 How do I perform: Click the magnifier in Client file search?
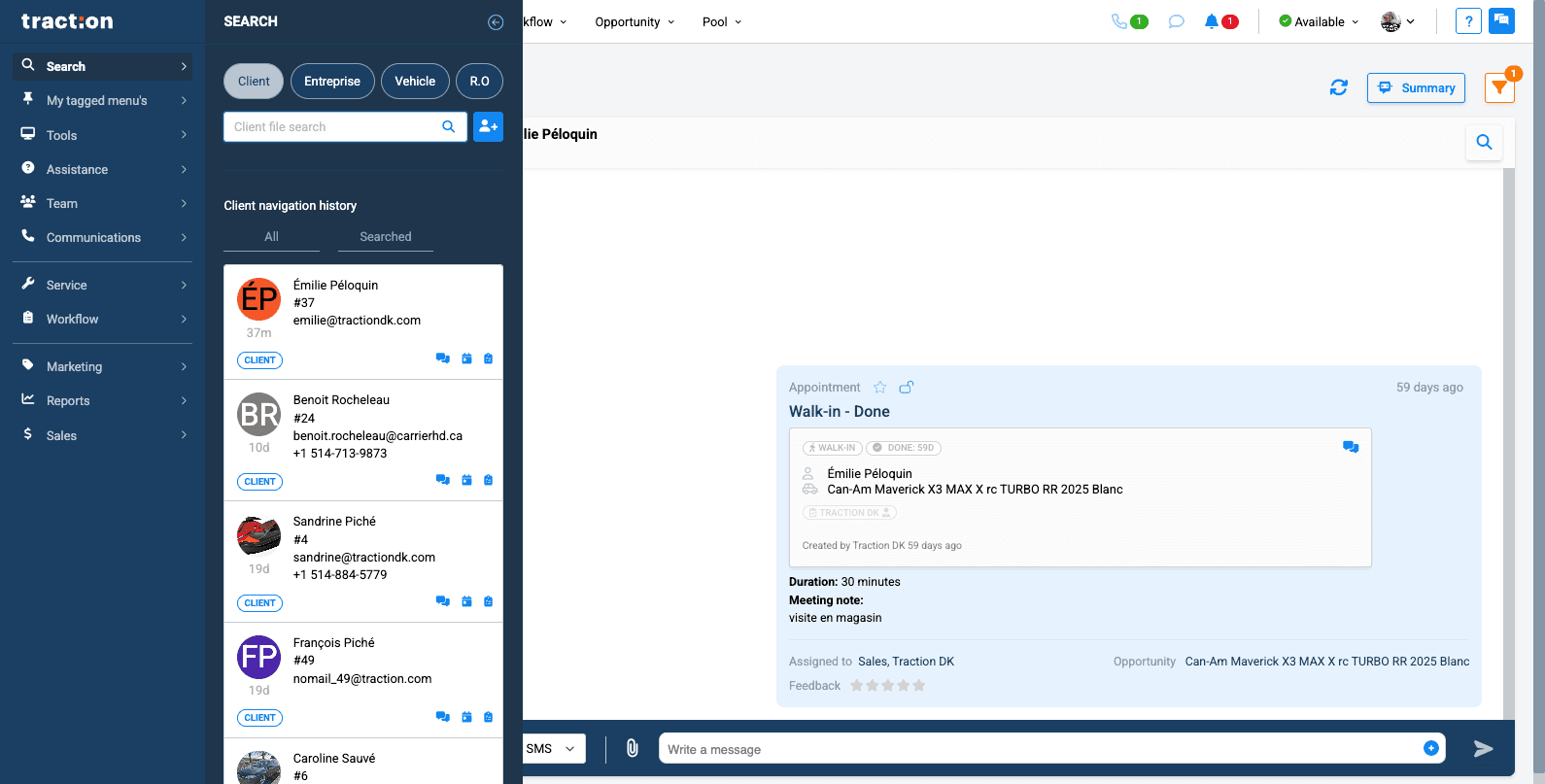449,126
